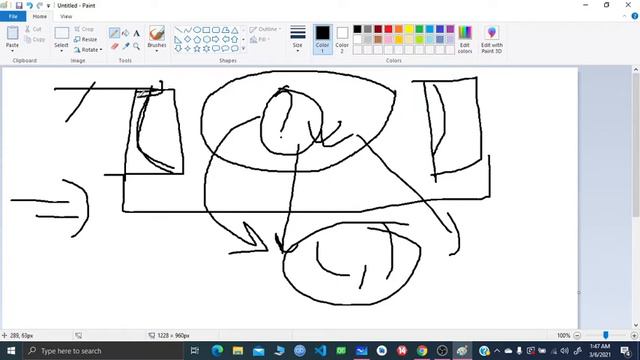The image size is (640, 360).
Task: Choose the Left arrow shape
Action: [x=225, y=40]
